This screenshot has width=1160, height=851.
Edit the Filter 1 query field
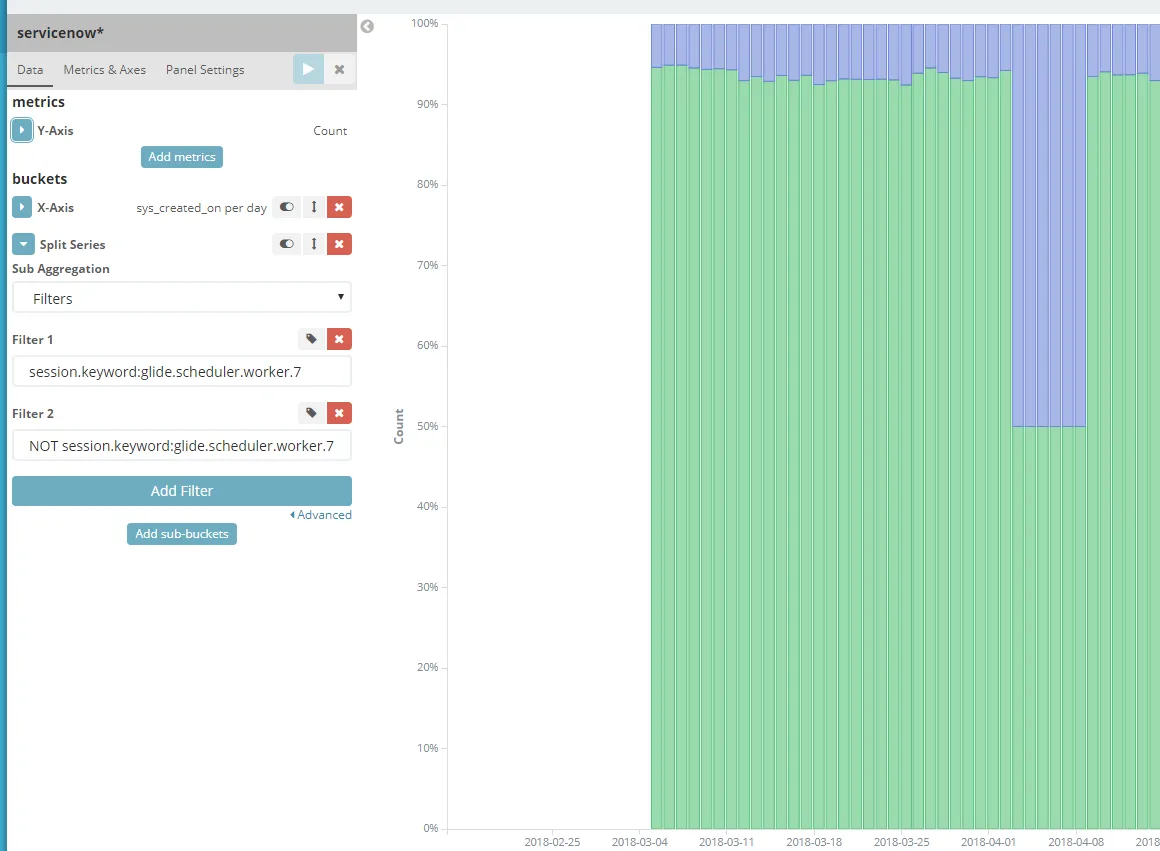tap(182, 371)
